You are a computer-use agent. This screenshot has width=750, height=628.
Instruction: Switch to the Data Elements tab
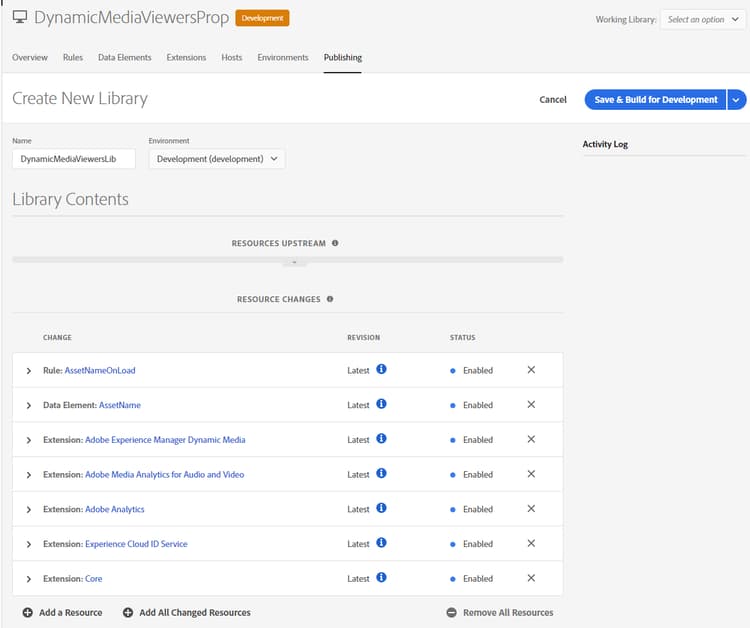click(x=124, y=57)
